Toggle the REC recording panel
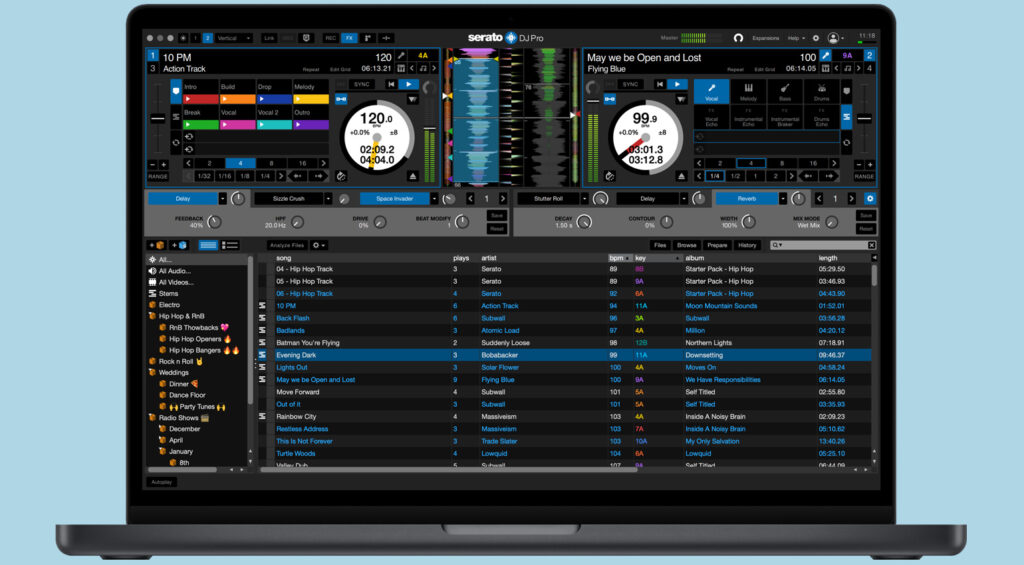 coord(330,38)
